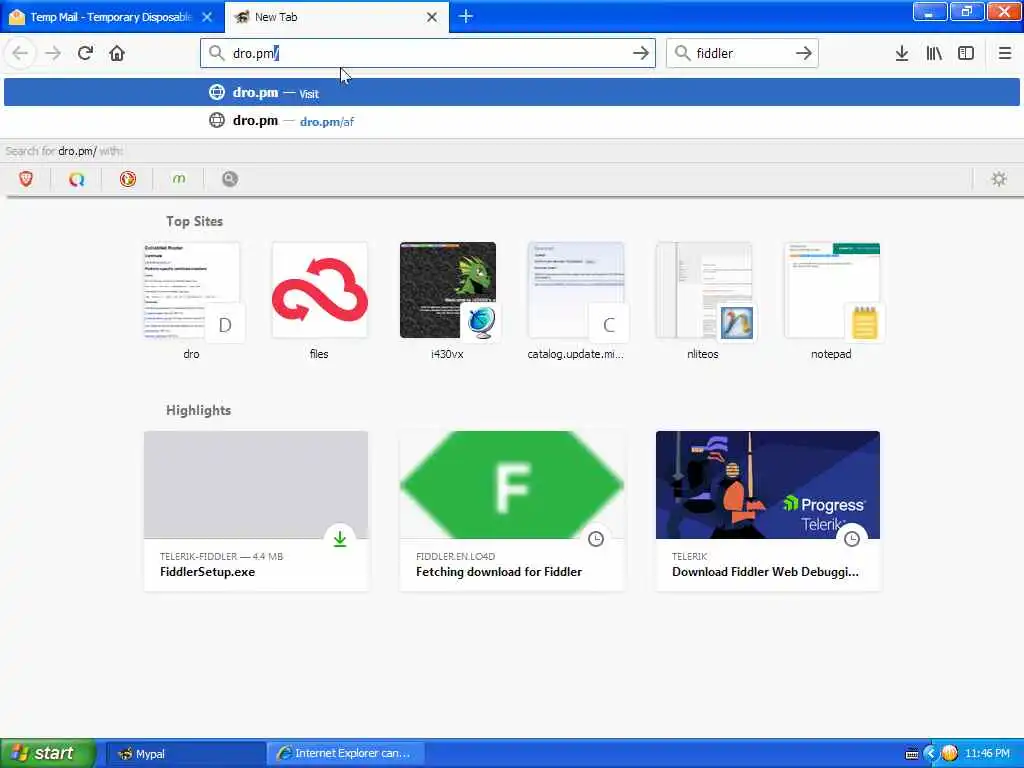Open Download Fiddler Web Debuggi... highlight
1024x768 pixels.
coord(768,511)
